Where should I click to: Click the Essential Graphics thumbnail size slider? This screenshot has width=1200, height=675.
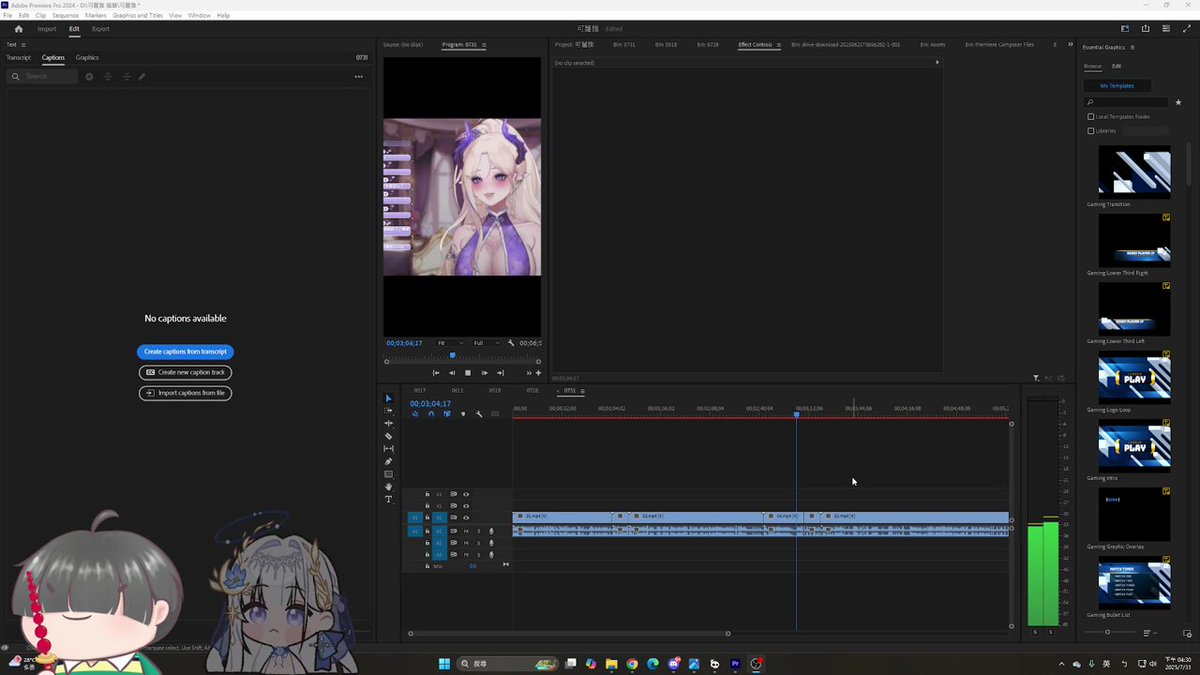click(x=1110, y=632)
